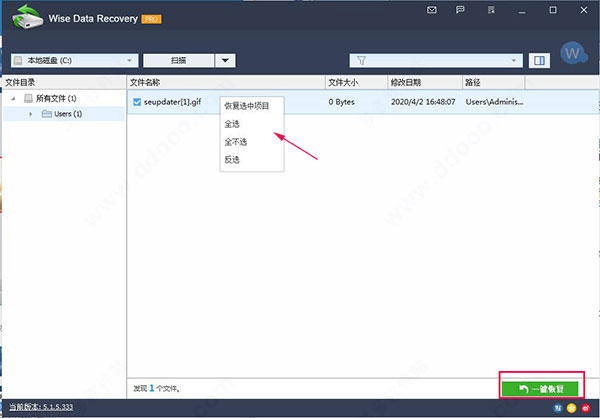Sort by the 文件大小 column header
This screenshot has height=418, width=600.
pos(356,82)
